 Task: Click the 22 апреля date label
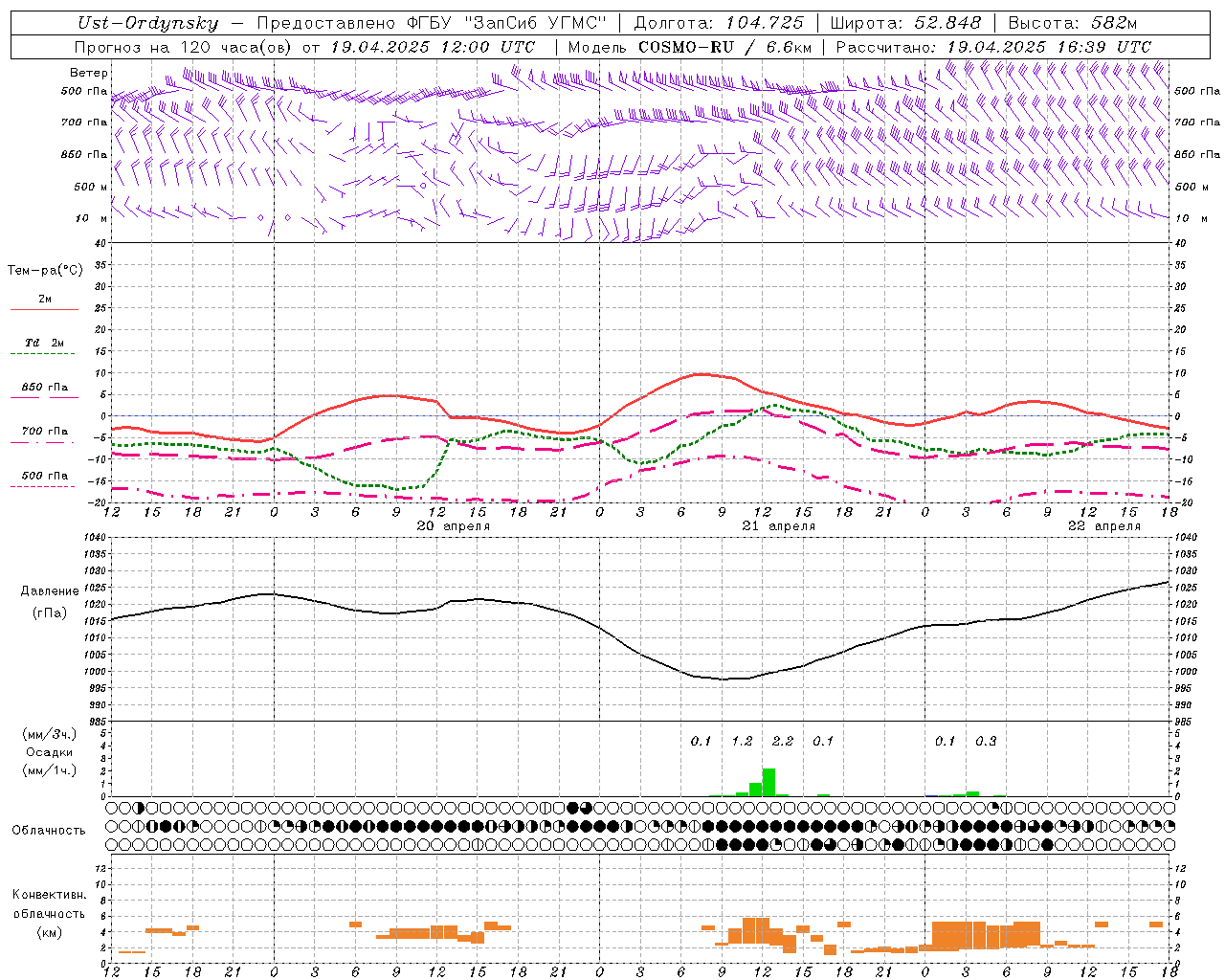1104,526
